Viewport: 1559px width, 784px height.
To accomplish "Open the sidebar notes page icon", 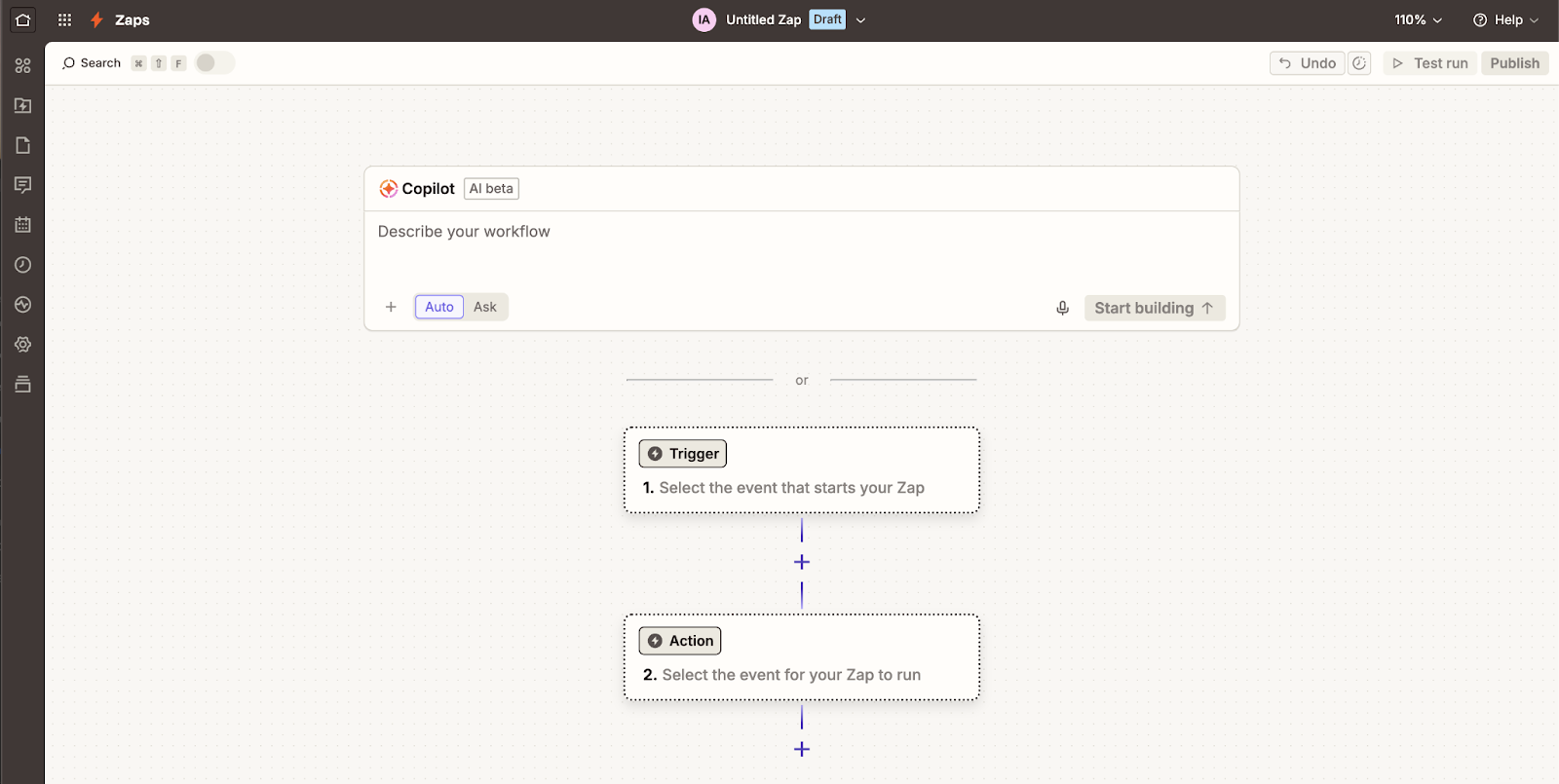I will (22, 145).
